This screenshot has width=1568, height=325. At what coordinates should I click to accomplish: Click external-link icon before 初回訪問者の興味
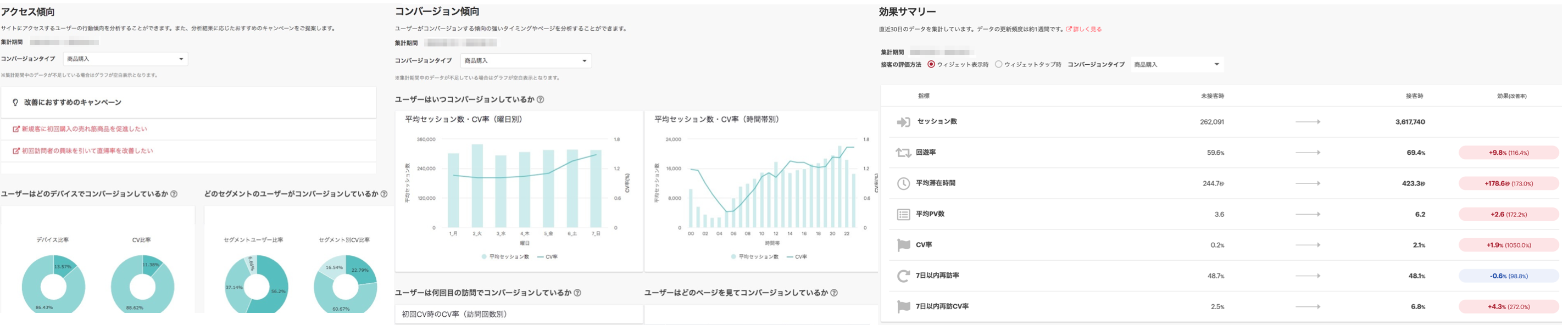pos(16,151)
